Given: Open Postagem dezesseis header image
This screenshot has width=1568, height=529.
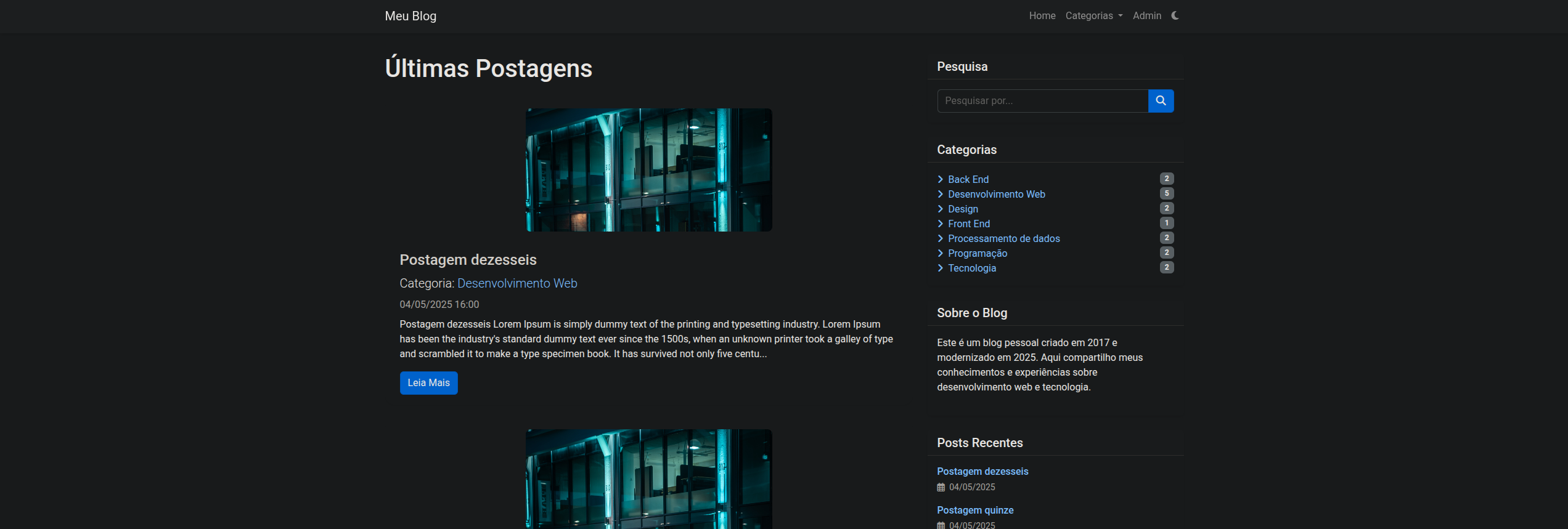Looking at the screenshot, I should pyautogui.click(x=648, y=170).
